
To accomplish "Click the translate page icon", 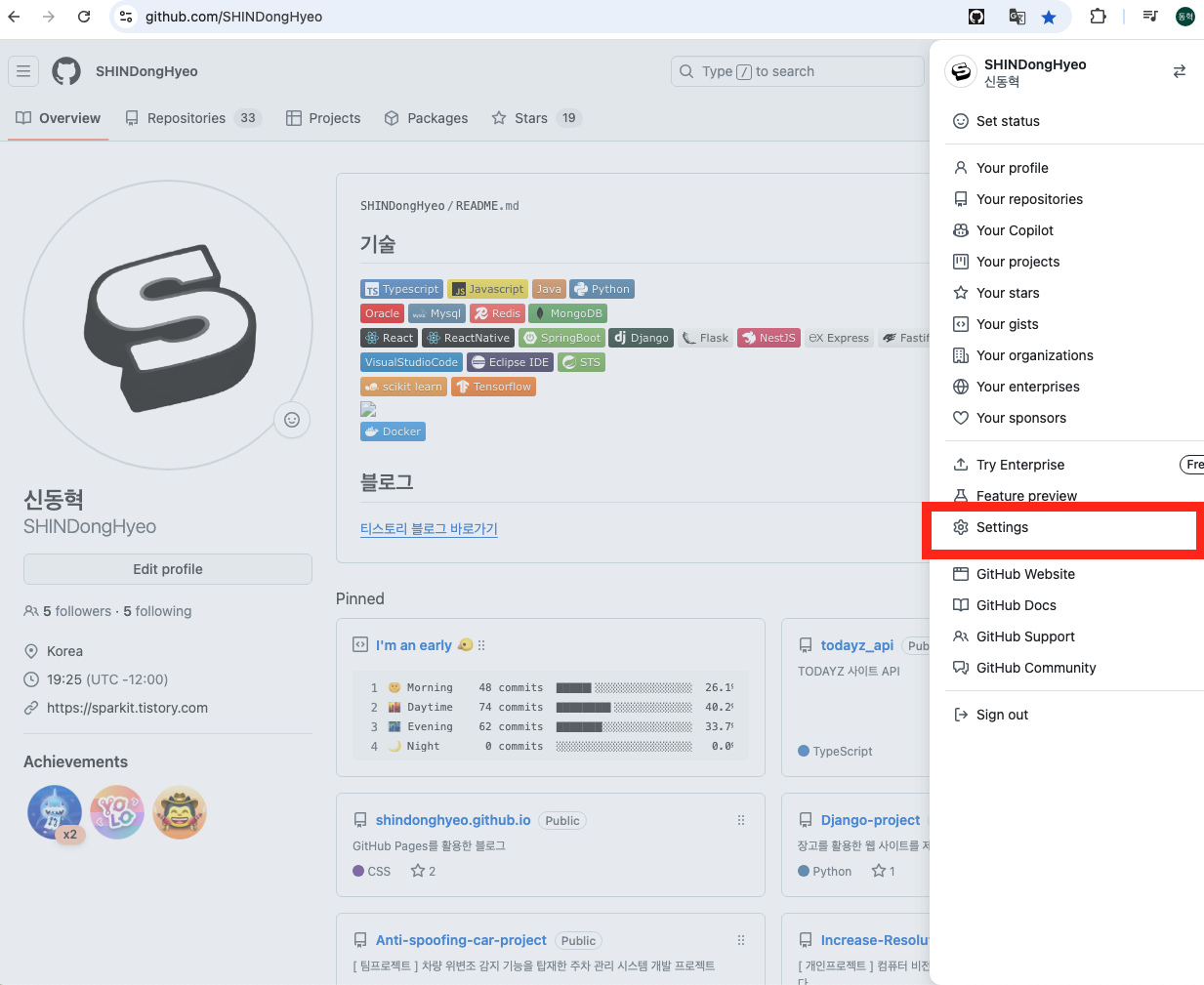I will (1017, 17).
